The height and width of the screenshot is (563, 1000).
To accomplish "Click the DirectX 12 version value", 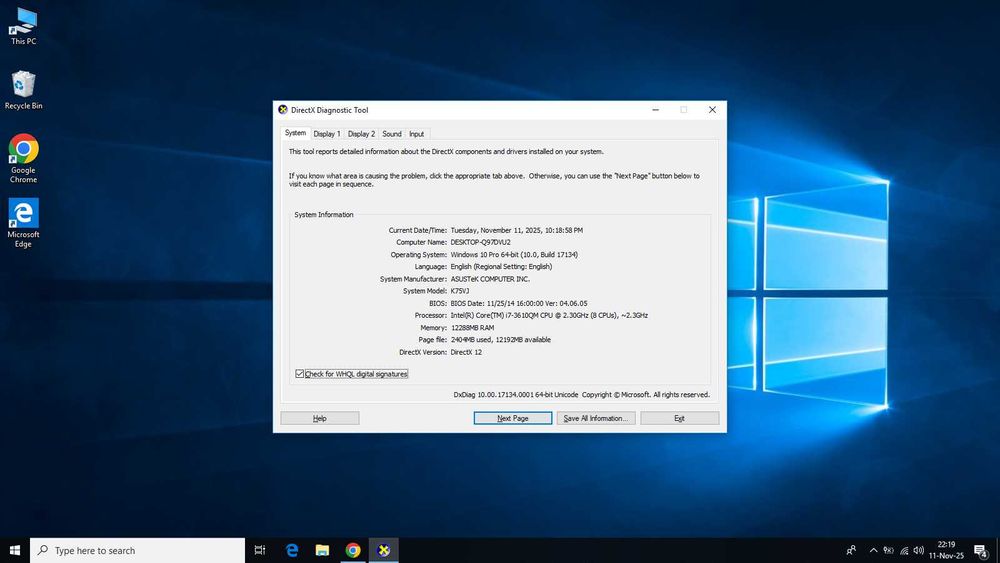I will (466, 352).
